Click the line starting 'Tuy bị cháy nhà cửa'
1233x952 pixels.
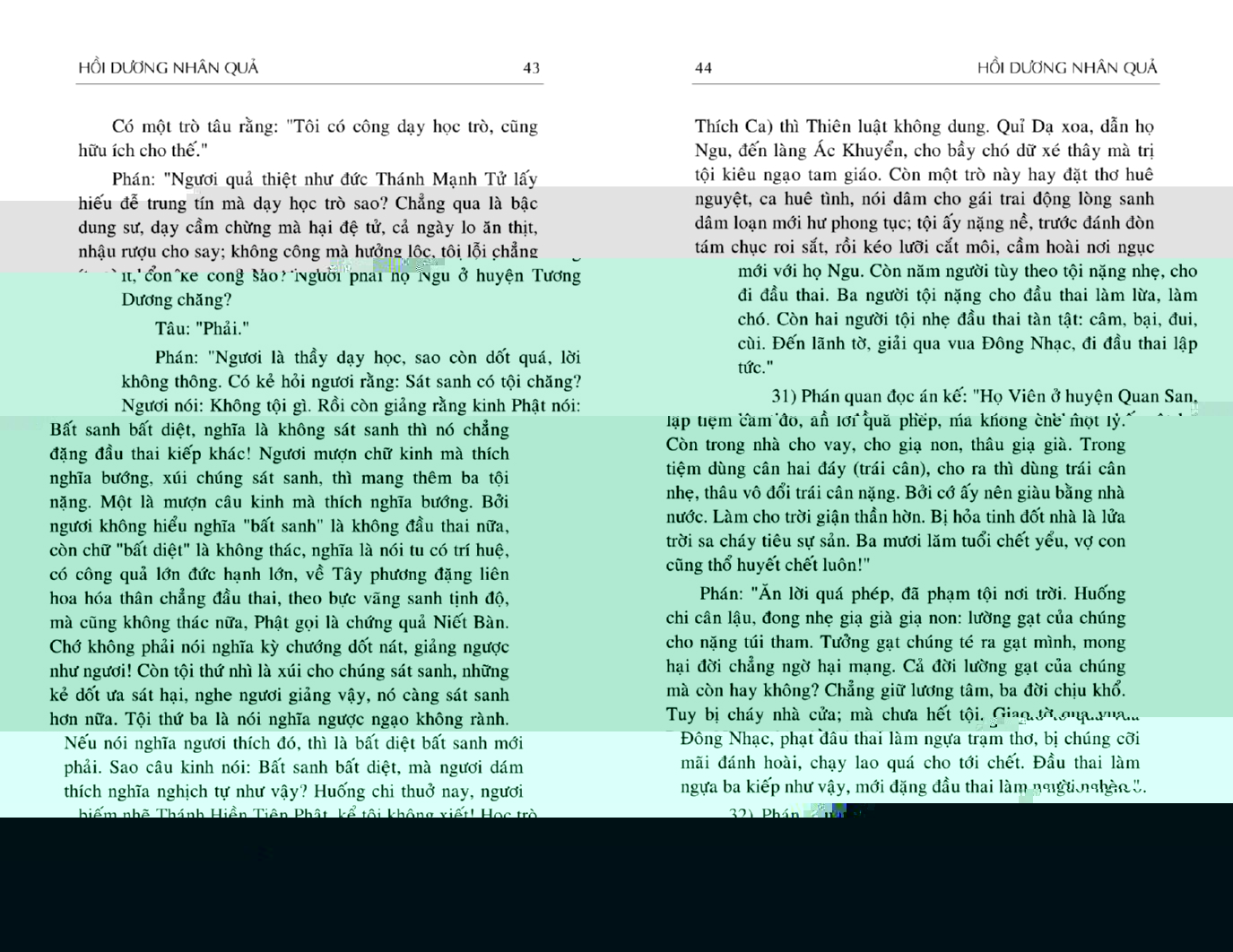903,715
